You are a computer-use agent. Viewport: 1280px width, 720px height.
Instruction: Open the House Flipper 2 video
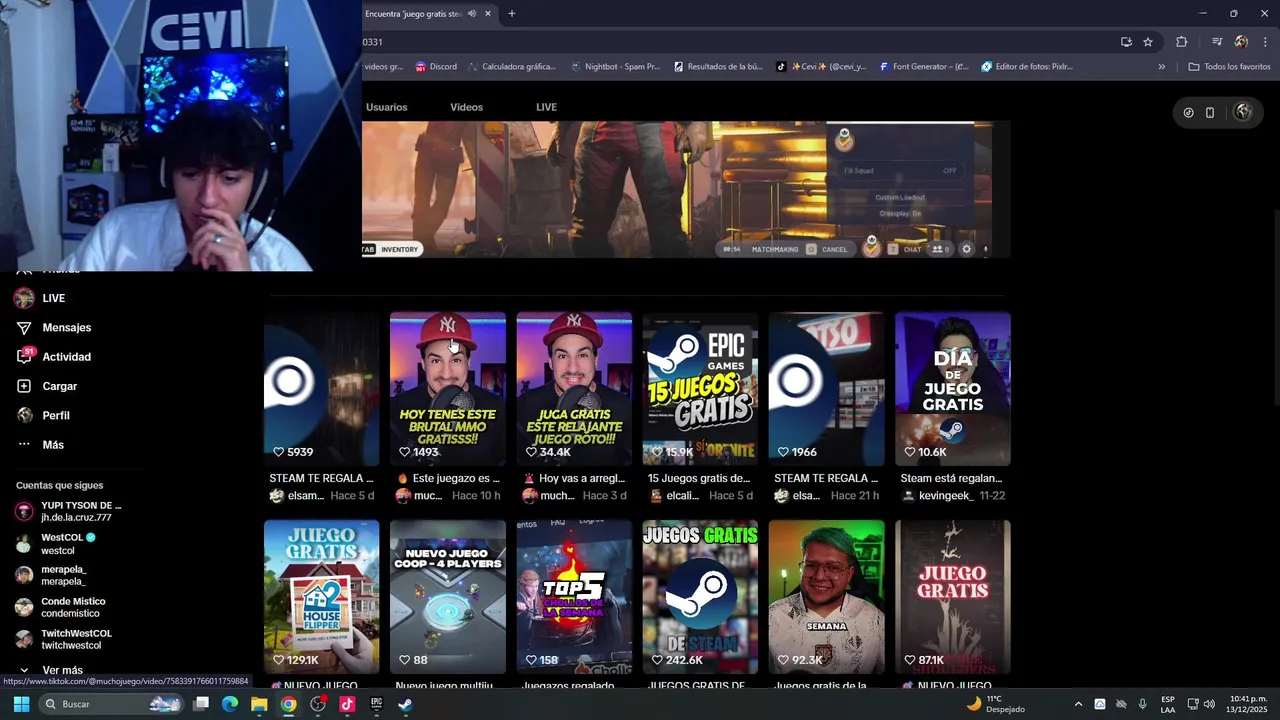[x=322, y=597]
